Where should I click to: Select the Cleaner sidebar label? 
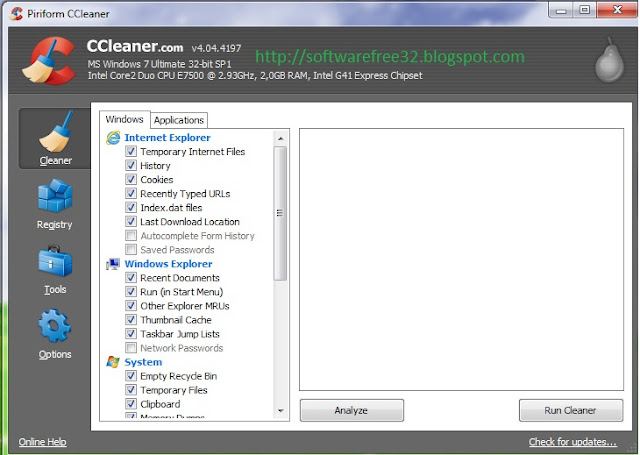[56, 161]
